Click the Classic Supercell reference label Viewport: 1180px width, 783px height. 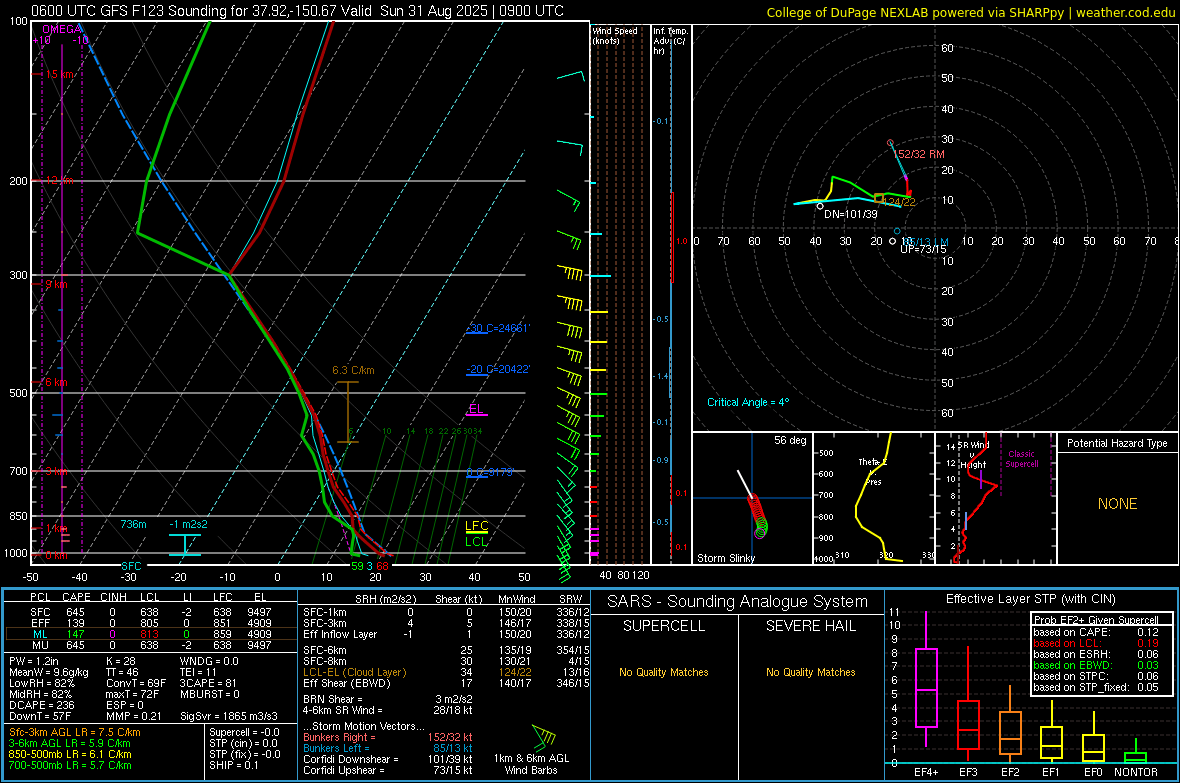coord(1021,459)
